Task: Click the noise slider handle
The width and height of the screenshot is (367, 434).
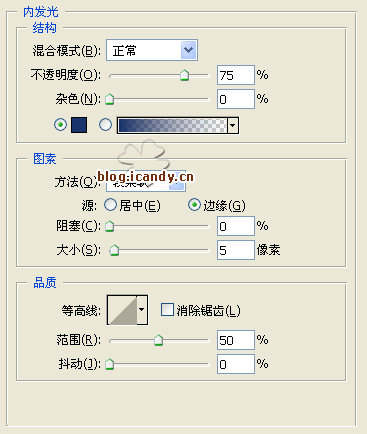Action: [x=110, y=99]
